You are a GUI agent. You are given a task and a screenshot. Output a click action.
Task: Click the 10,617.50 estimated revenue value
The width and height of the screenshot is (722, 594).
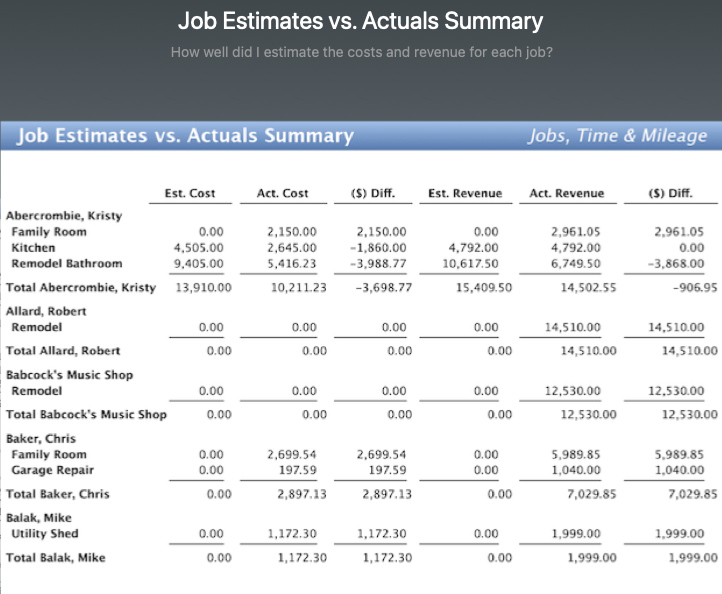click(x=470, y=263)
